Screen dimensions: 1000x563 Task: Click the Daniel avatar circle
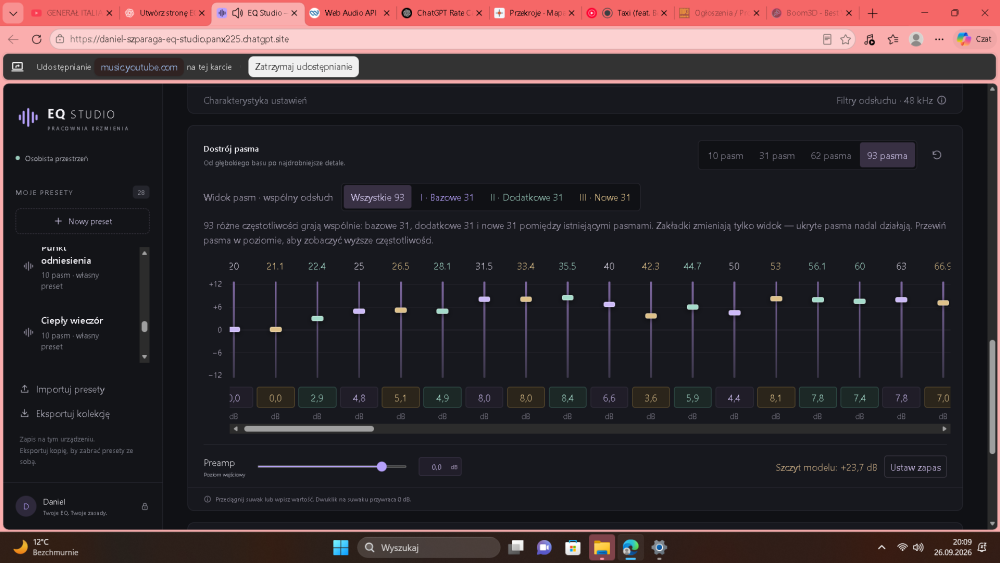click(x=26, y=506)
